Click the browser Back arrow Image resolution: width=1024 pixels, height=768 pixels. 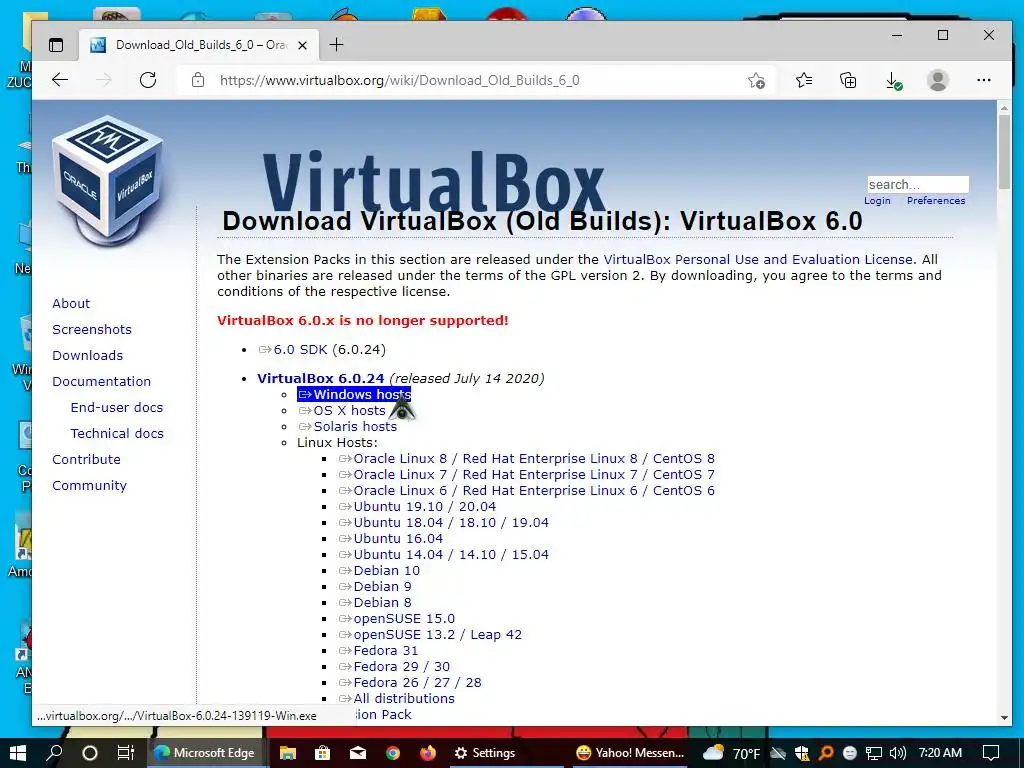pyautogui.click(x=60, y=80)
